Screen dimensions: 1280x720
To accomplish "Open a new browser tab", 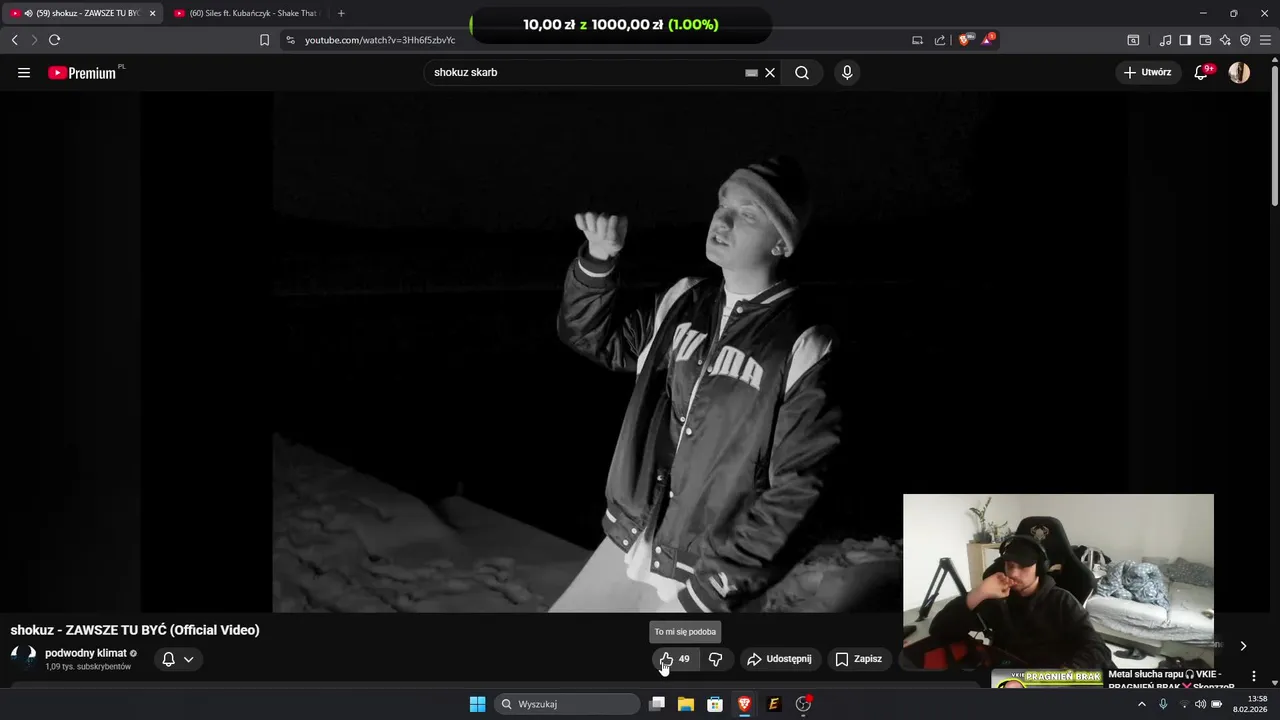I will pos(341,13).
